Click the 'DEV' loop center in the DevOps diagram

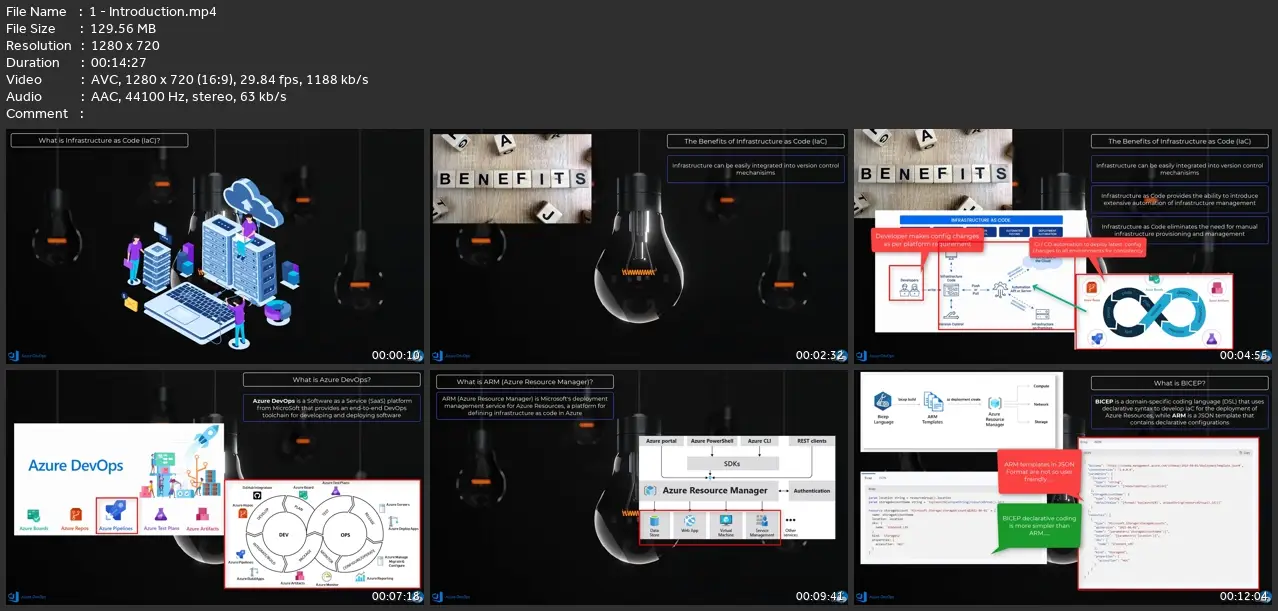pyautogui.click(x=285, y=535)
